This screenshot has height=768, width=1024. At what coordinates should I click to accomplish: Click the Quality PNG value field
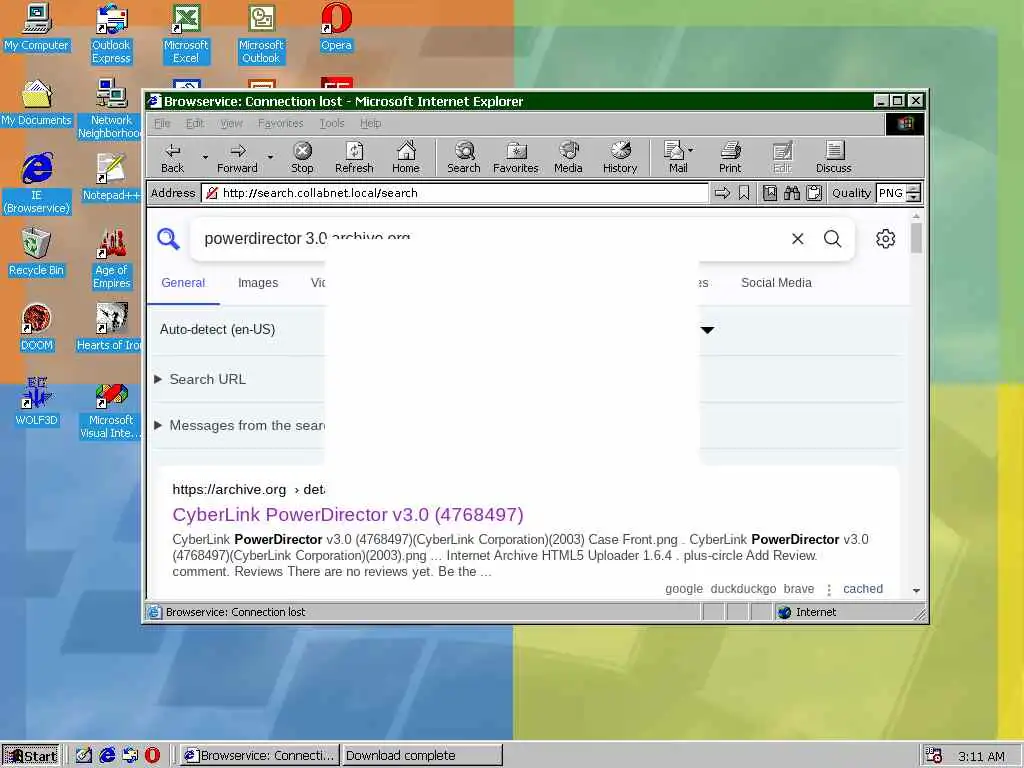(x=891, y=193)
